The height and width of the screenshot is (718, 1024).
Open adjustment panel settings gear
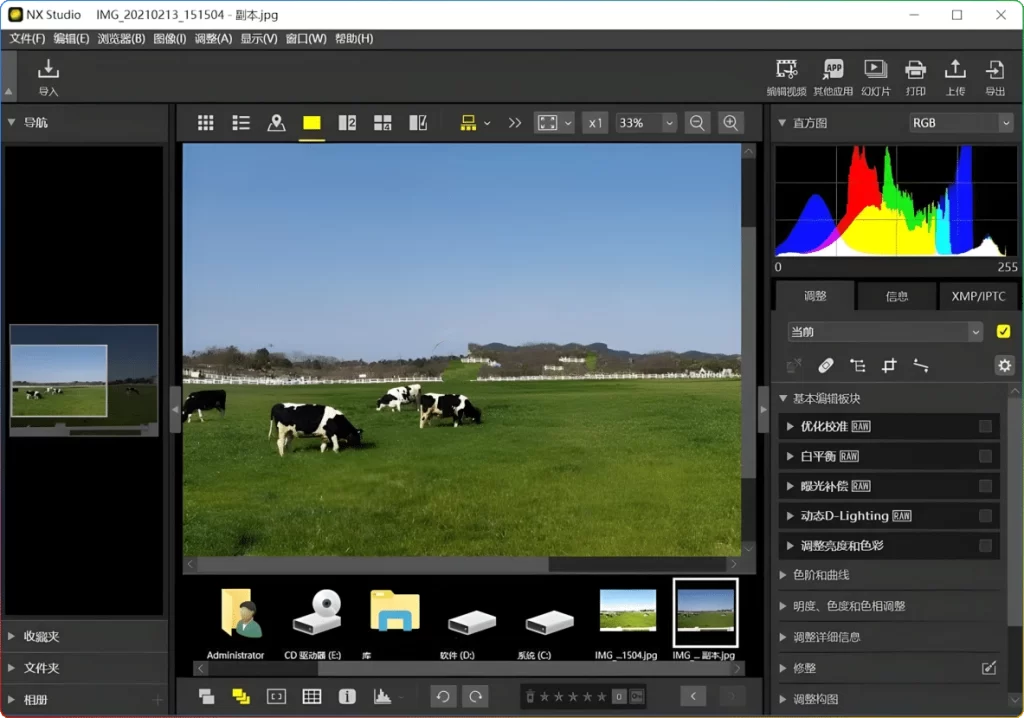pos(1004,366)
